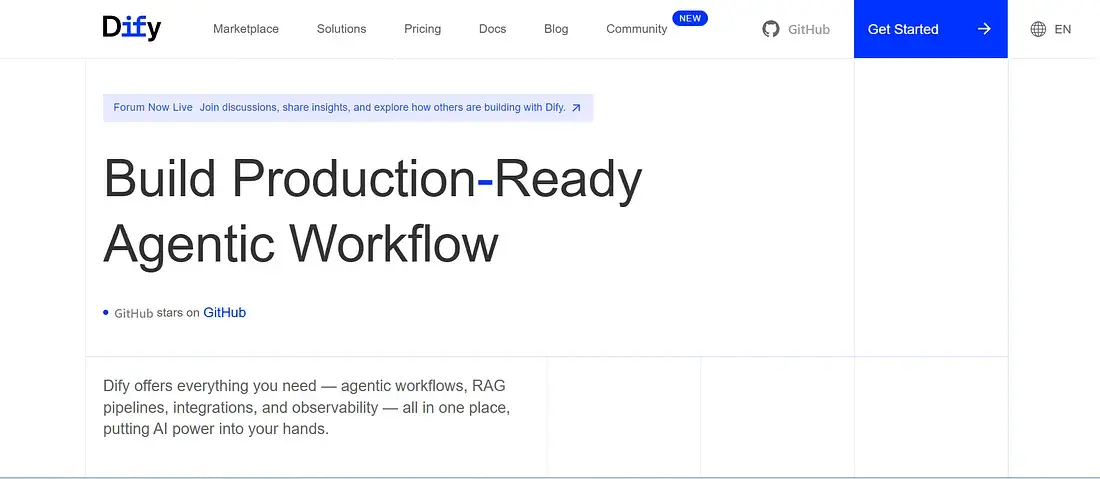Open the Marketplace menu item
This screenshot has width=1100, height=479.
[x=246, y=29]
